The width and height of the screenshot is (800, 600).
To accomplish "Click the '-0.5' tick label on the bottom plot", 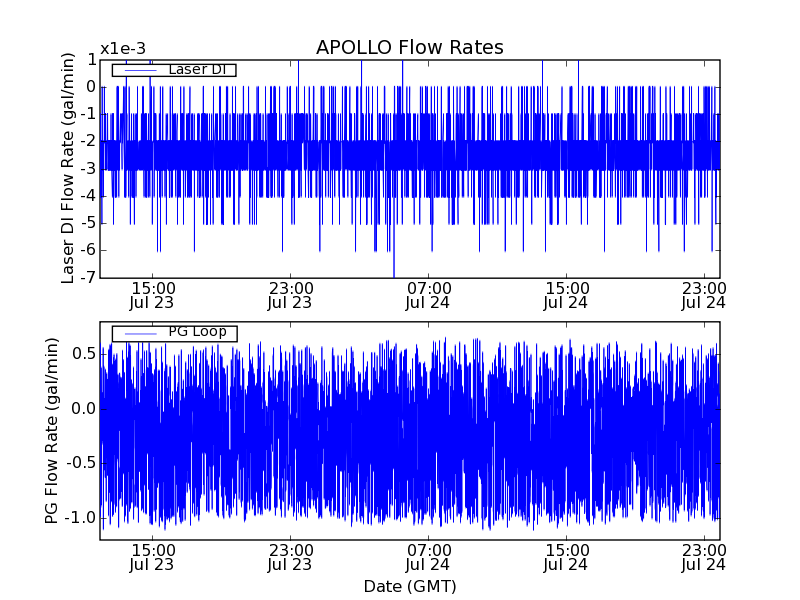I will (80, 463).
